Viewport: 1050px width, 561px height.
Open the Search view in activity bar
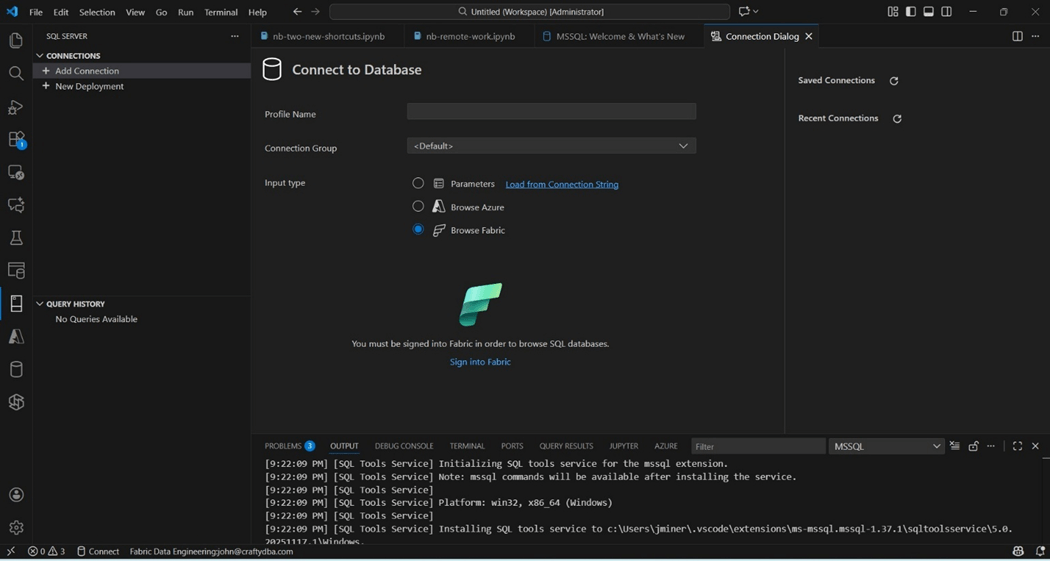pyautogui.click(x=16, y=74)
